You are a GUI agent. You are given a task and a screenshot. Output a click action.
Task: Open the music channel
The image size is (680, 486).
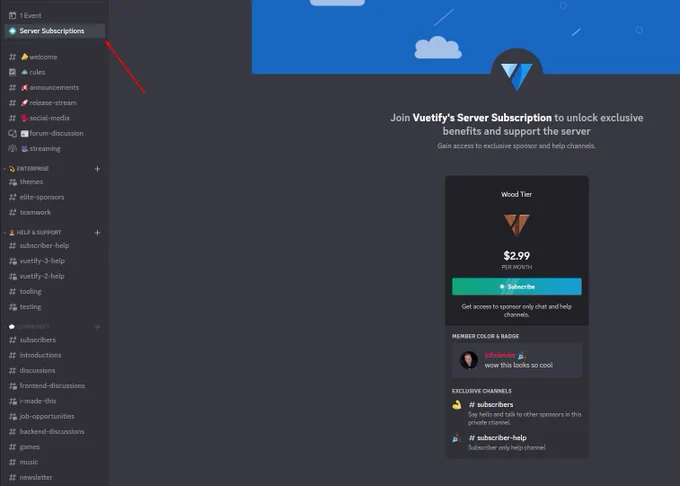pyautogui.click(x=54, y=462)
